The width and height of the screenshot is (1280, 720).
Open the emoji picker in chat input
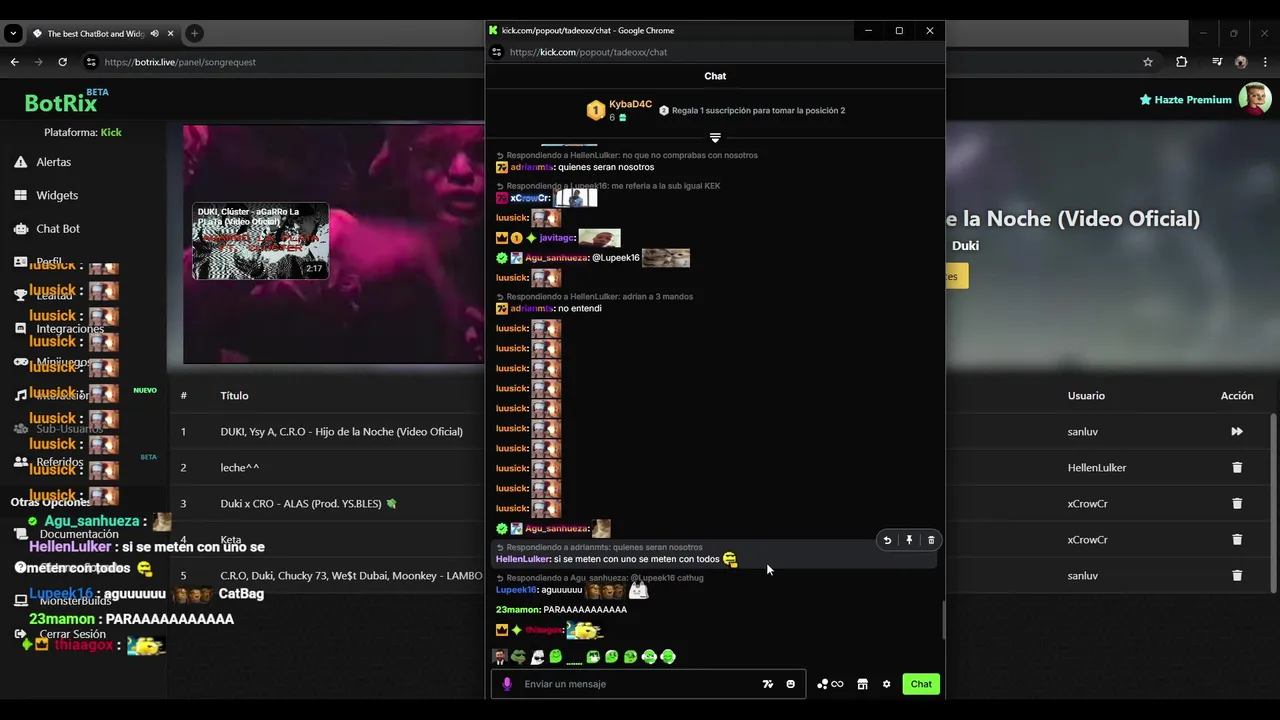(x=790, y=684)
